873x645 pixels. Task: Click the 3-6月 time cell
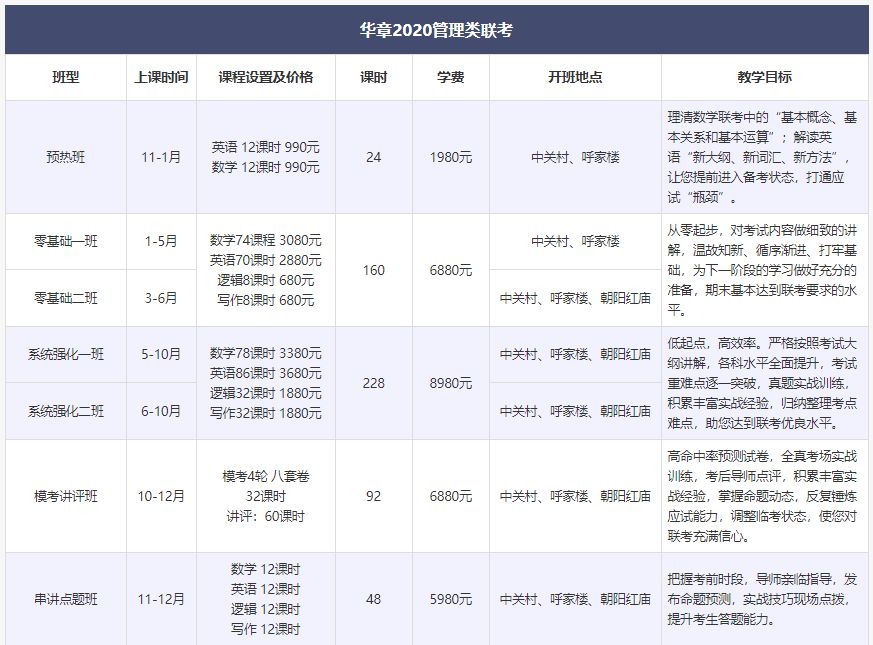[x=161, y=298]
